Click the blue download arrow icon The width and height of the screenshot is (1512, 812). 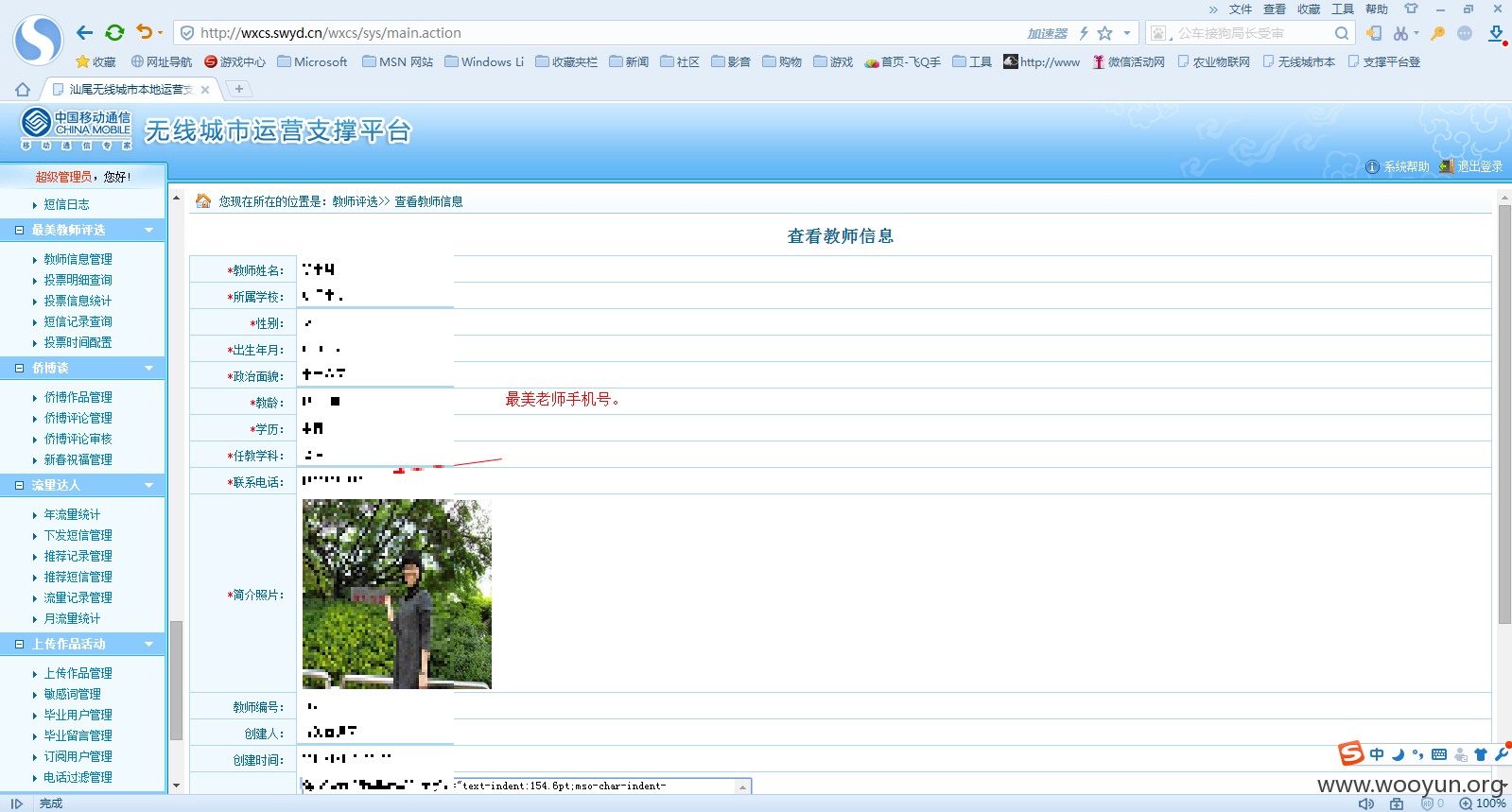tap(1496, 33)
